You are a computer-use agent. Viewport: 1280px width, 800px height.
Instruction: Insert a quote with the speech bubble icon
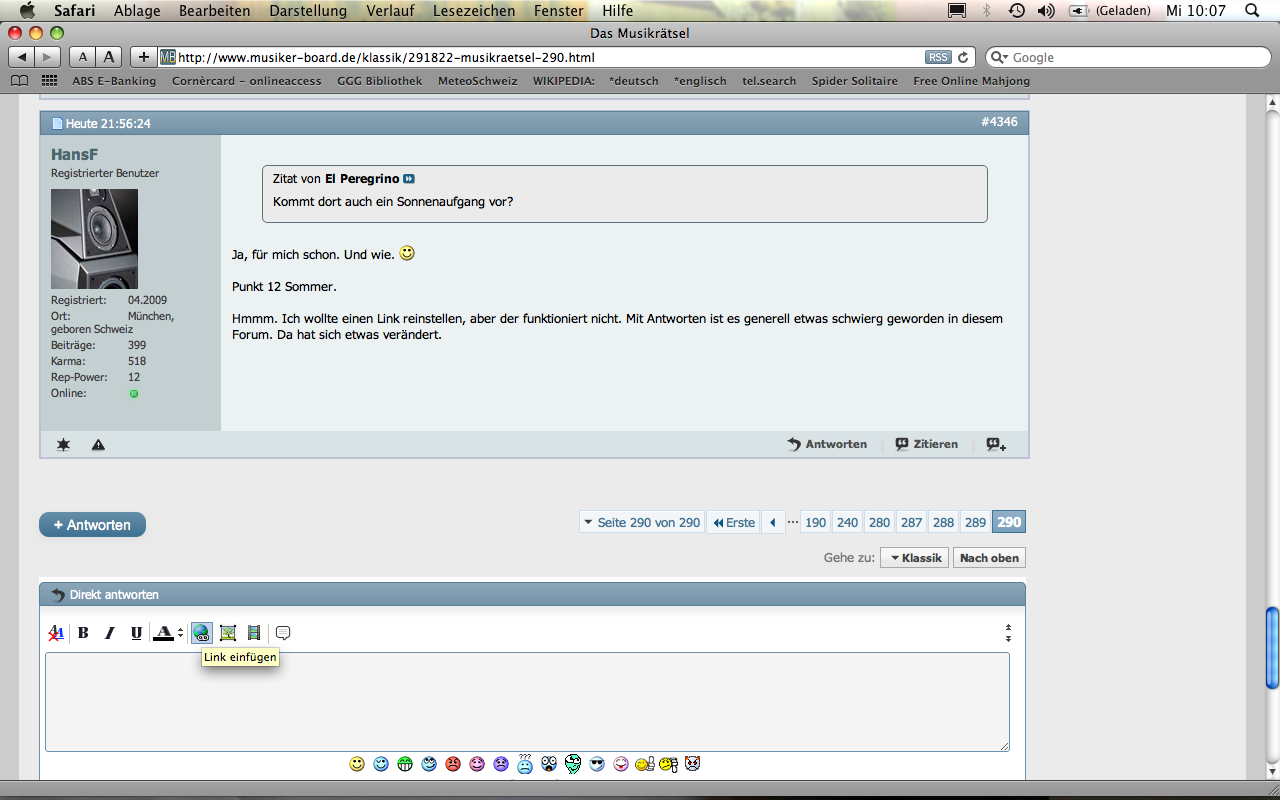[x=283, y=633]
